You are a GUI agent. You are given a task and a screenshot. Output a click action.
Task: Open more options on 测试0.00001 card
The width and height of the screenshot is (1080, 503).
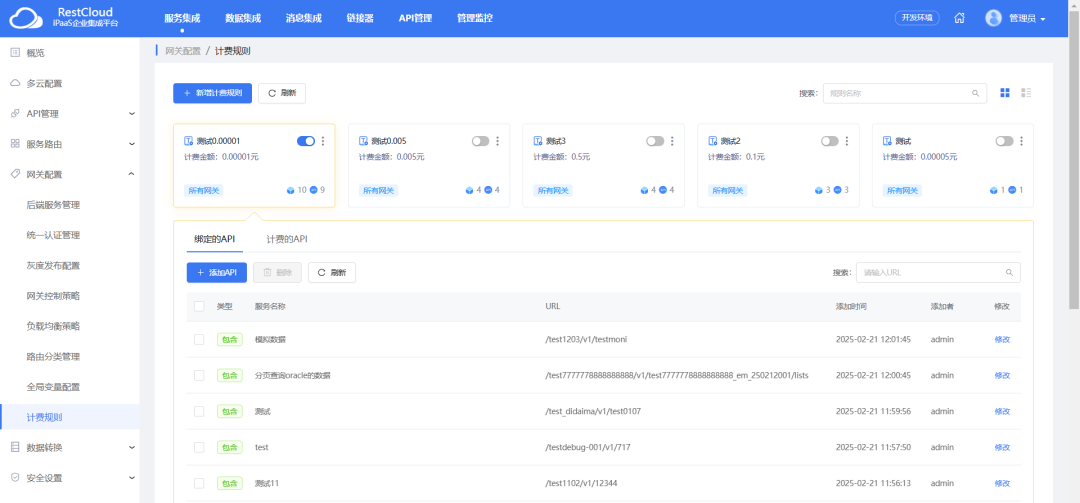point(323,142)
